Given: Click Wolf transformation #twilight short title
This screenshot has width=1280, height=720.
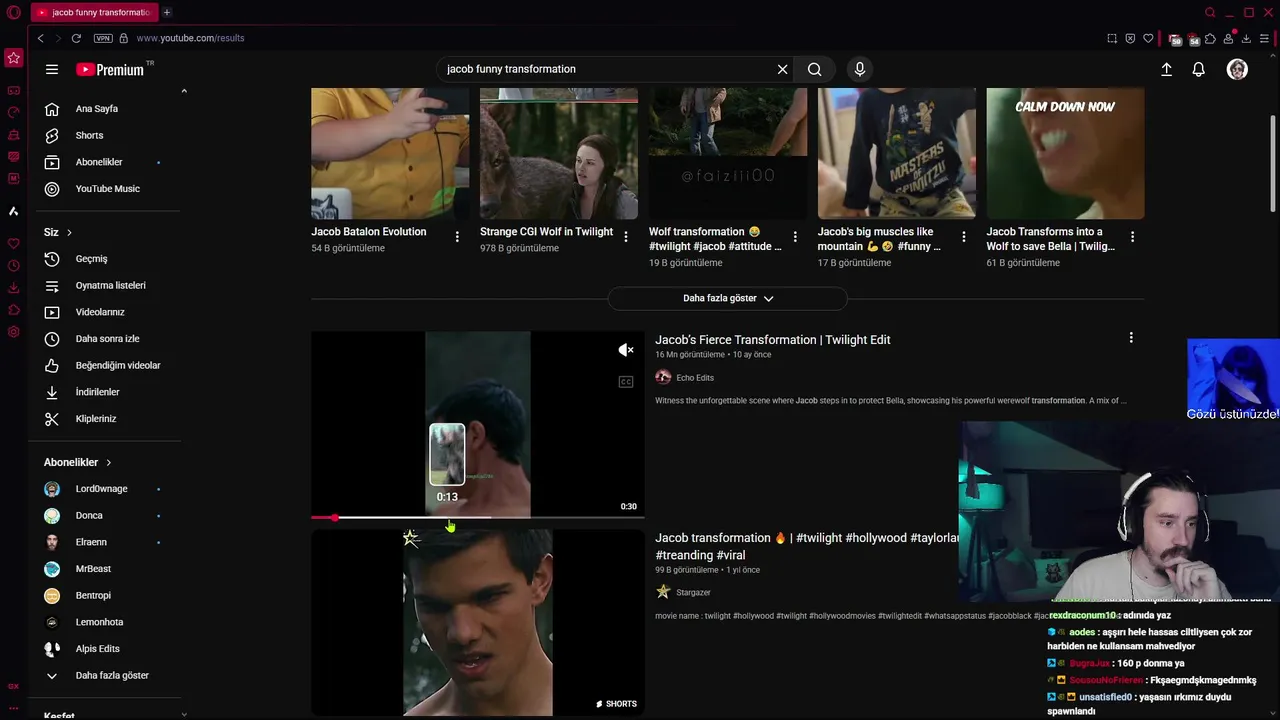Looking at the screenshot, I should click(715, 239).
